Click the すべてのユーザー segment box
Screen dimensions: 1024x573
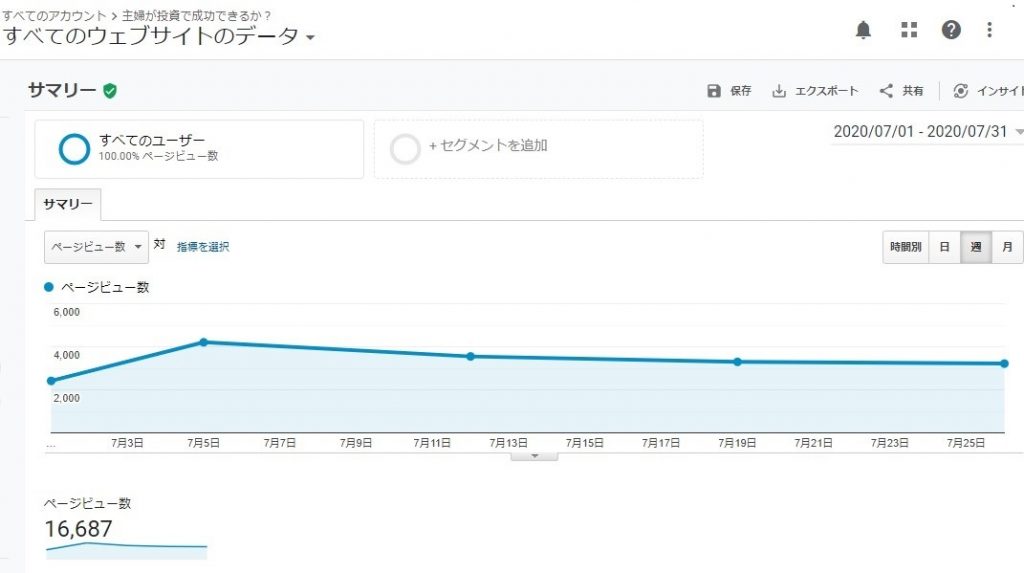pos(199,149)
